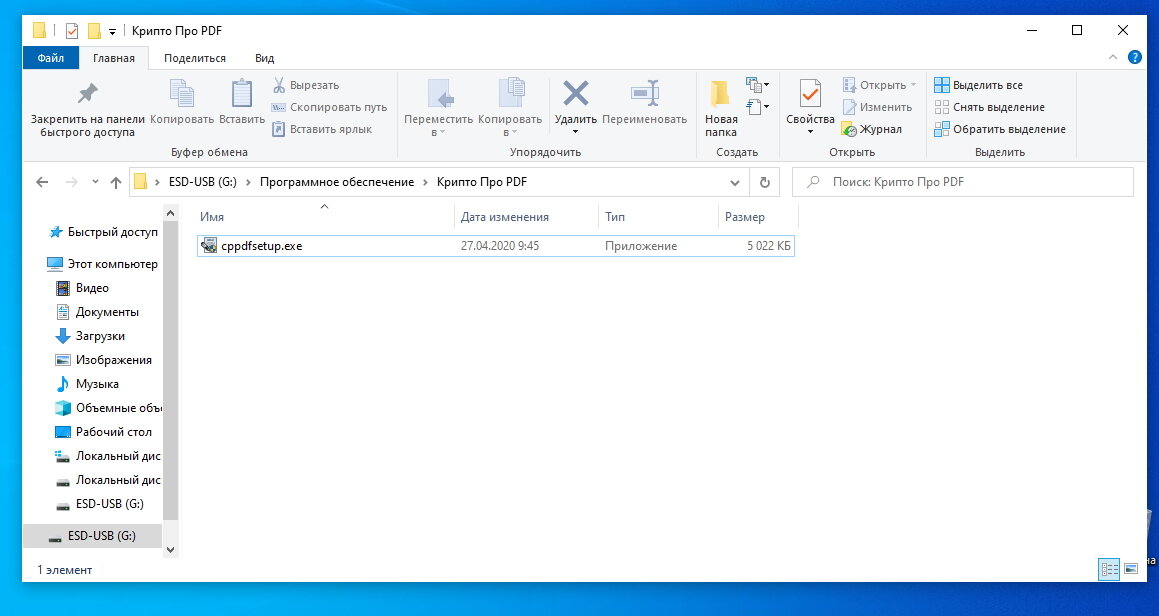The image size is (1159, 616).
Task: Open the Удалить dropdown arrow
Action: point(576,132)
